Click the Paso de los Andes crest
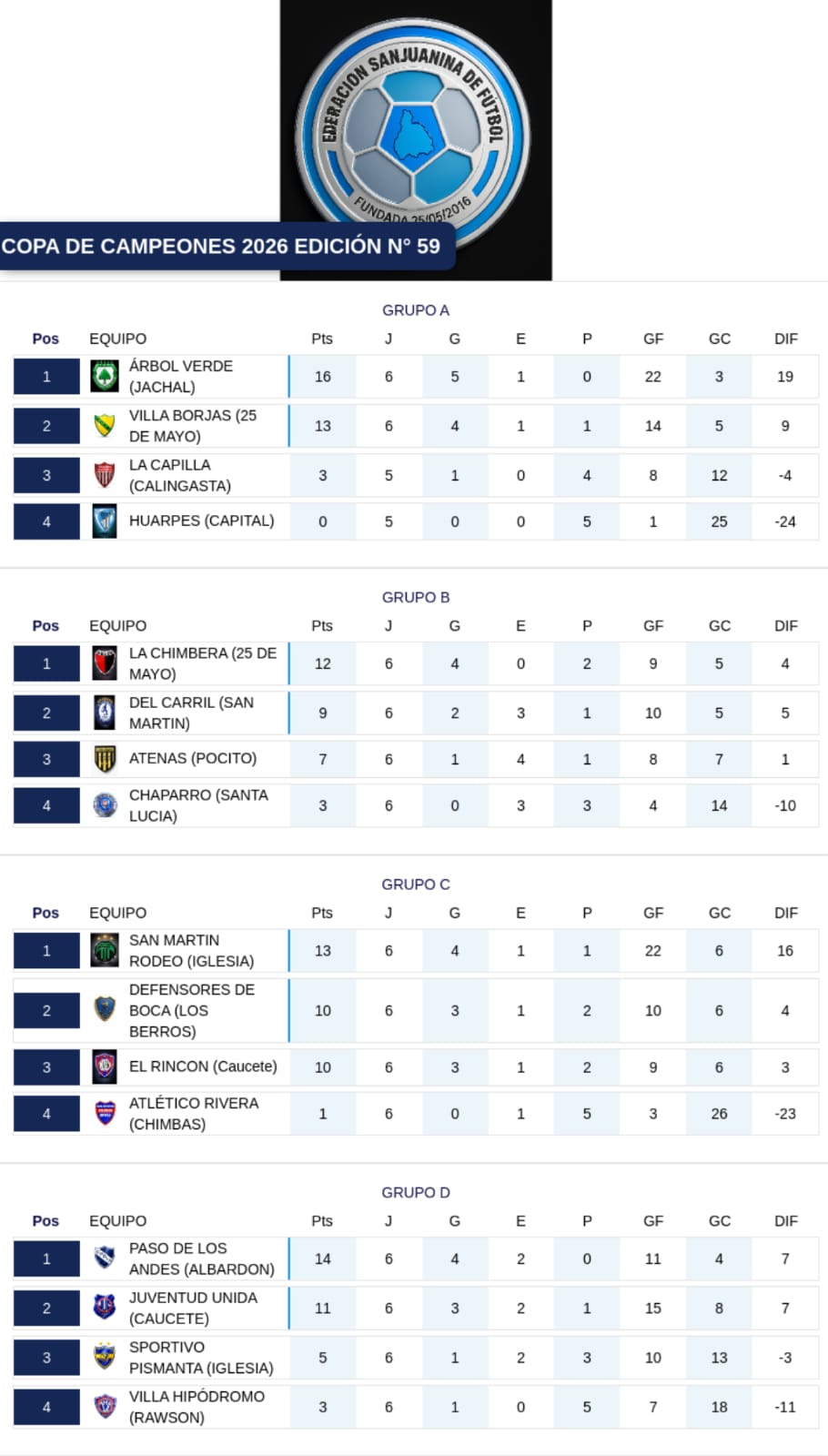 pos(105,1259)
